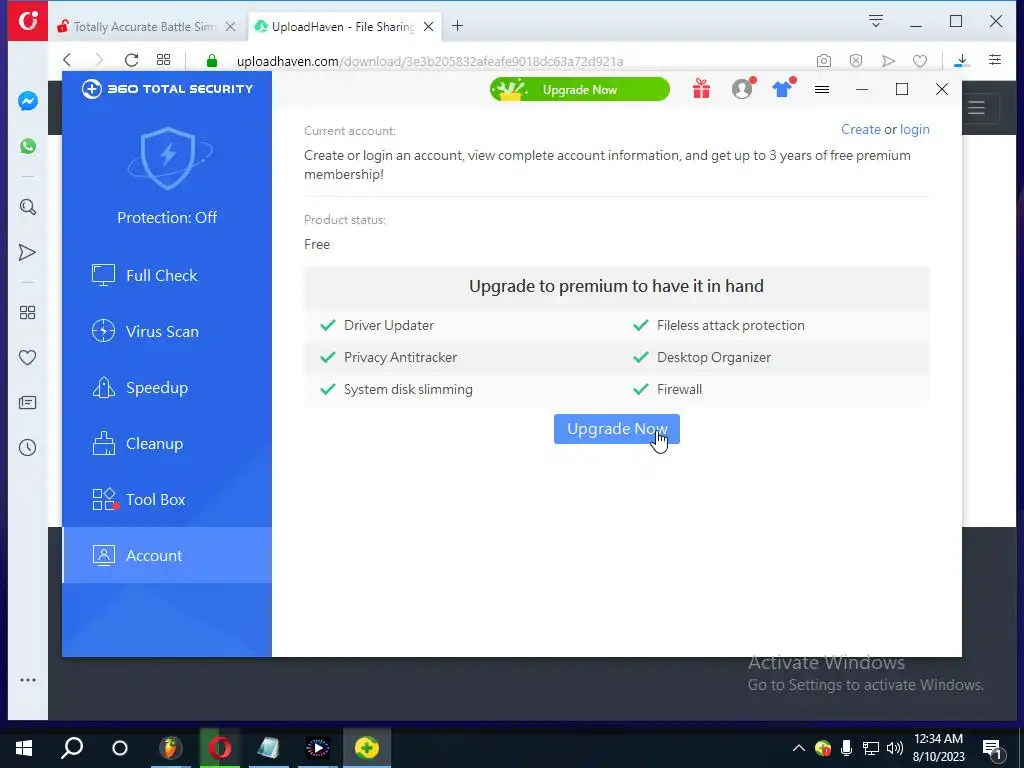Close the UploadHaven browser tab
Screen dimensions: 1024x768
tap(428, 27)
